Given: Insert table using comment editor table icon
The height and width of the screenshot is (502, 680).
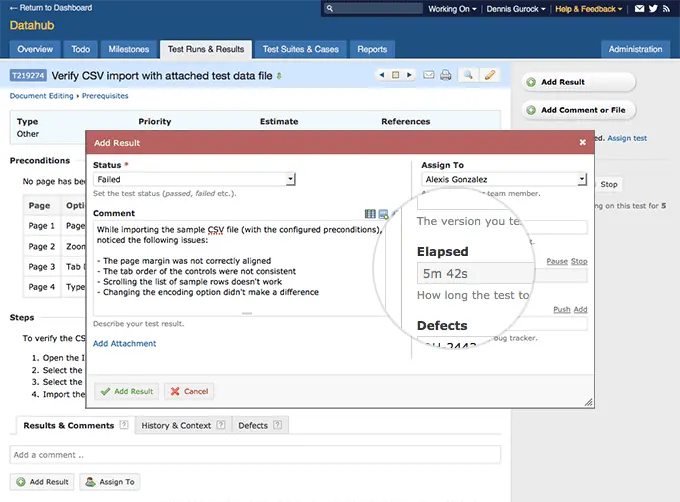Looking at the screenshot, I should tap(370, 214).
